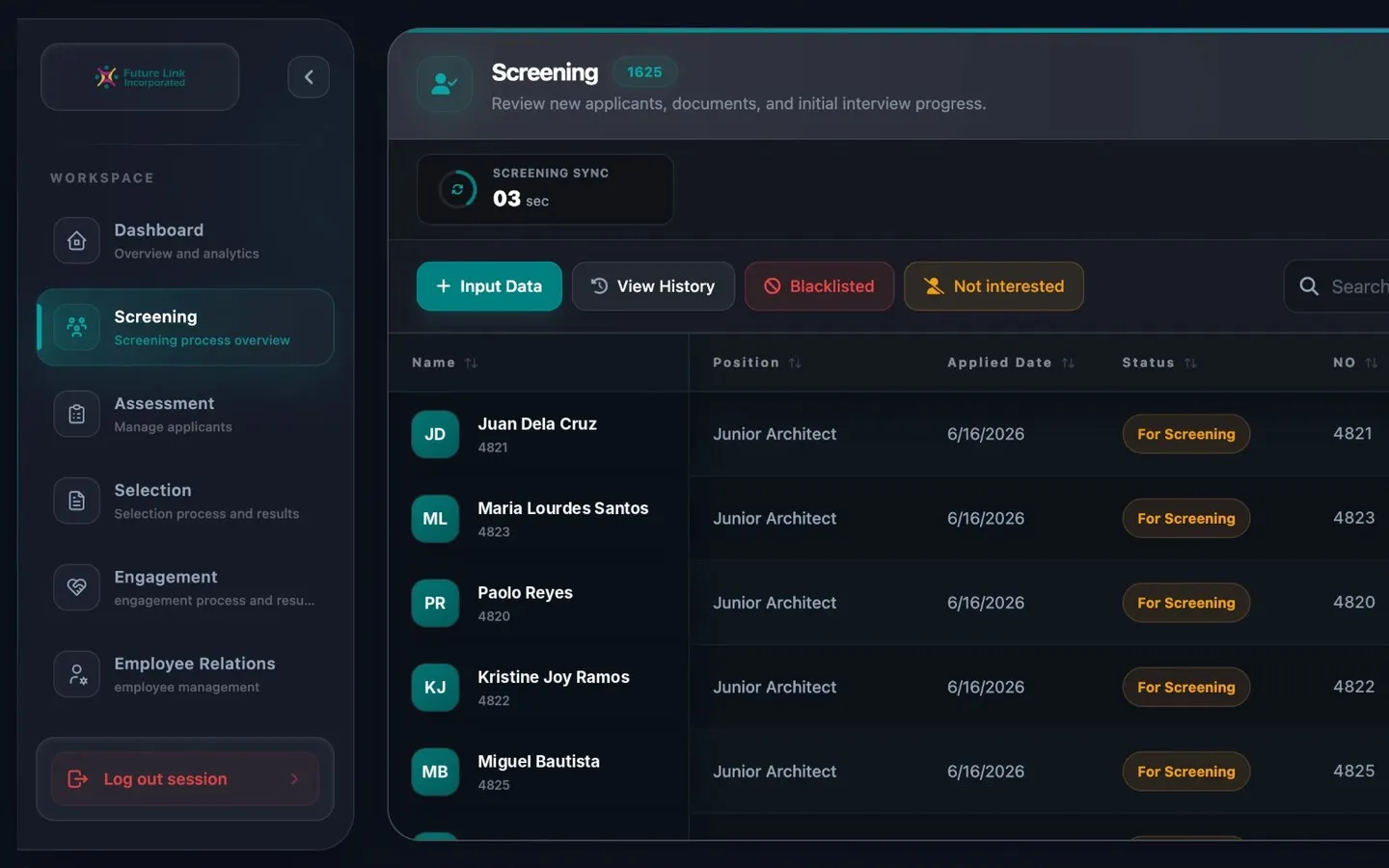This screenshot has height=868, width=1389.
Task: Open the Dashboard workspace page
Action: pos(185,241)
